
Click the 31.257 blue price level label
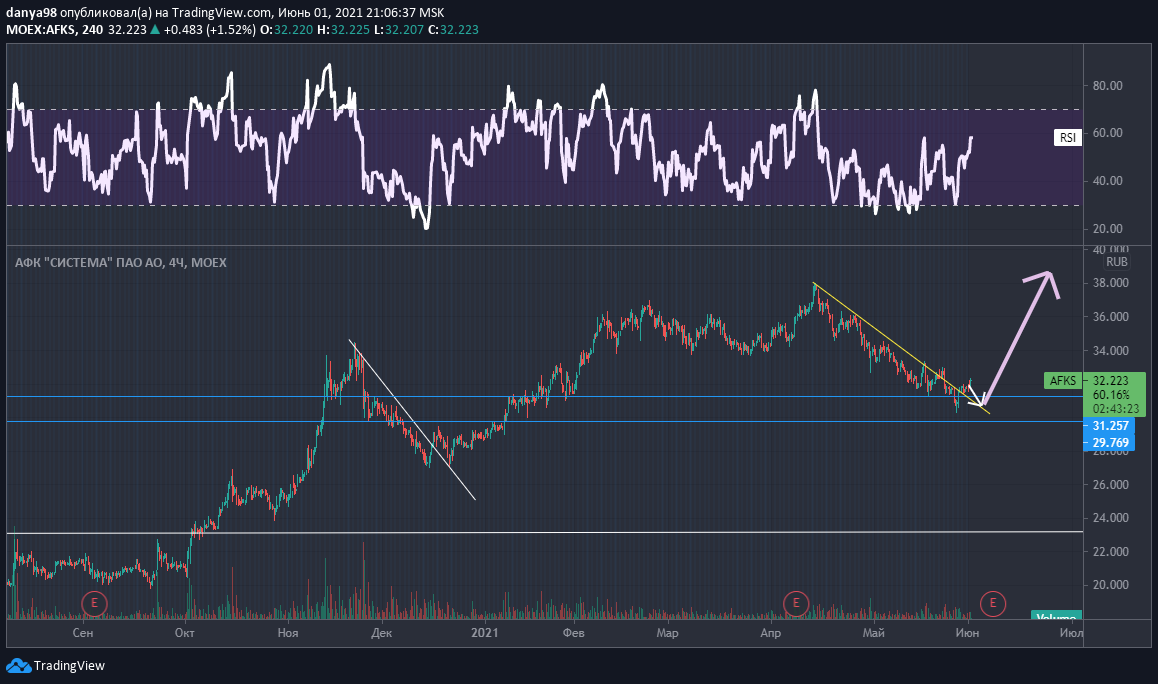coord(1109,425)
